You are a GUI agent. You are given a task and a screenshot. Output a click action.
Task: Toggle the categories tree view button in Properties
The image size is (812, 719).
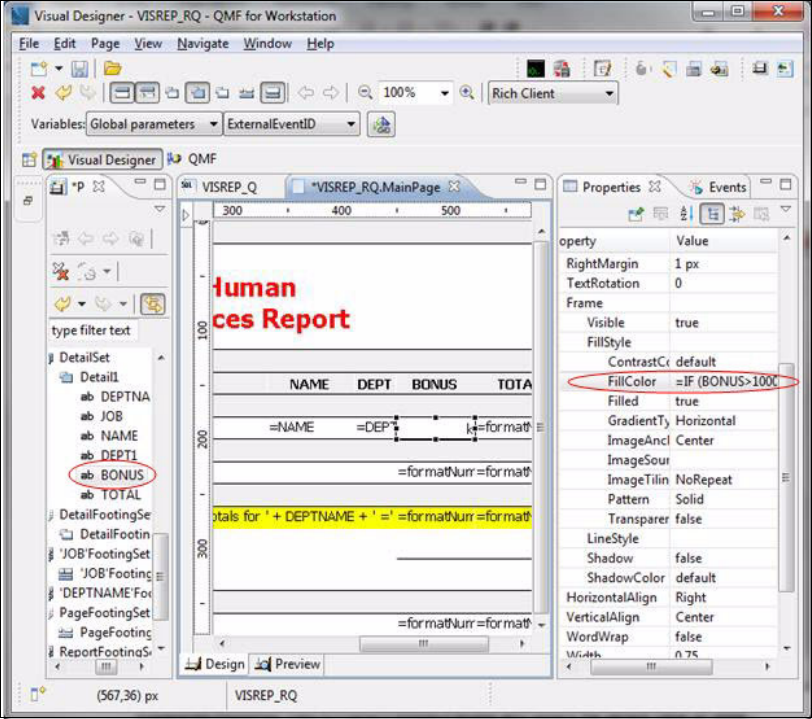point(712,213)
